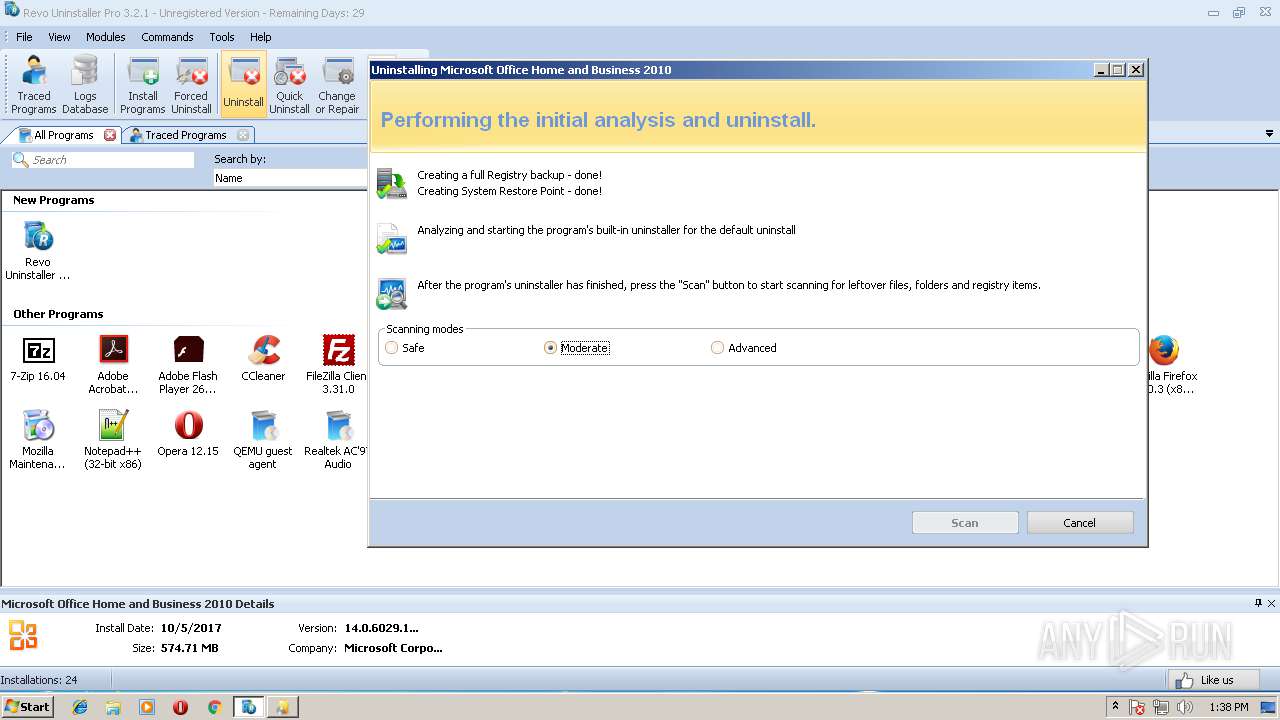Click the Windows Start button
Screen dimensions: 1280x720
(x=28, y=707)
